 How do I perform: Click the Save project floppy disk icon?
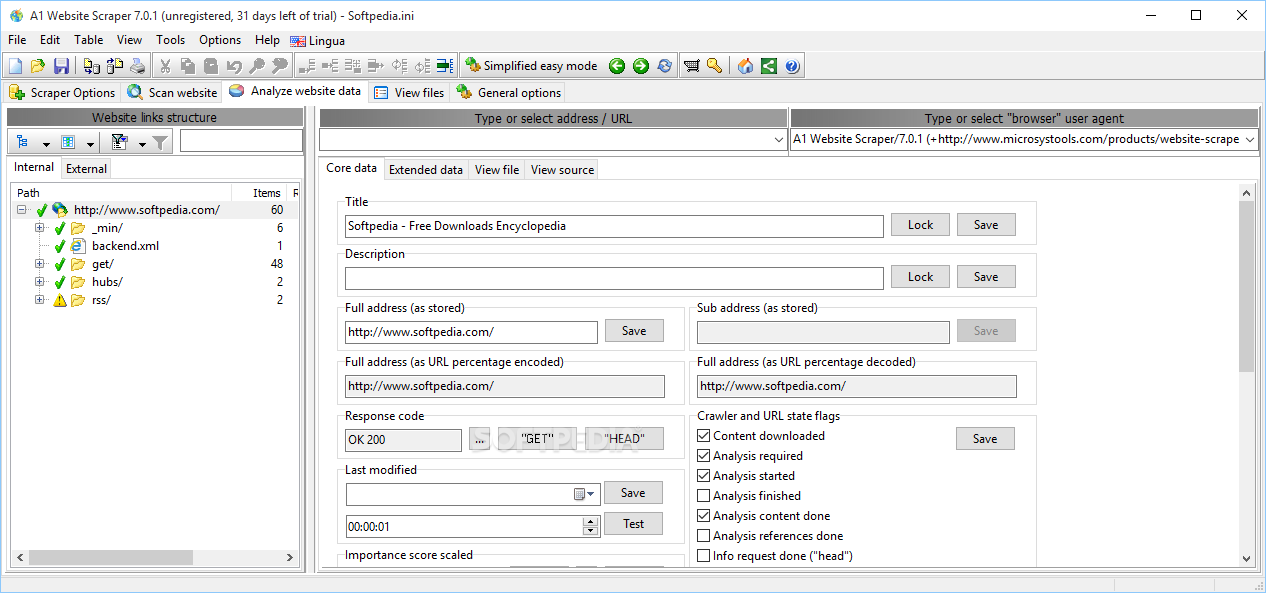point(61,66)
